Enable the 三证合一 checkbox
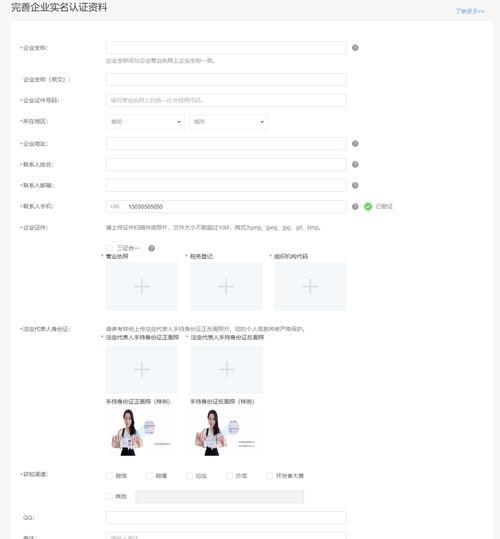 109,248
